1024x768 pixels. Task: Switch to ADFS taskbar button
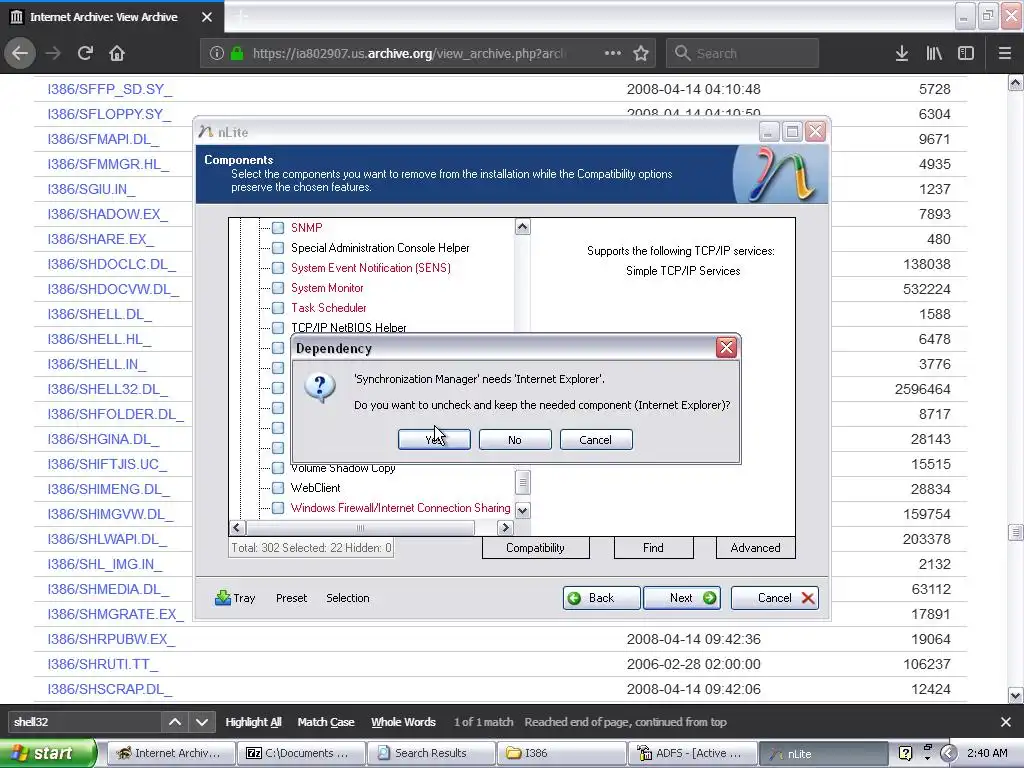tap(692, 753)
